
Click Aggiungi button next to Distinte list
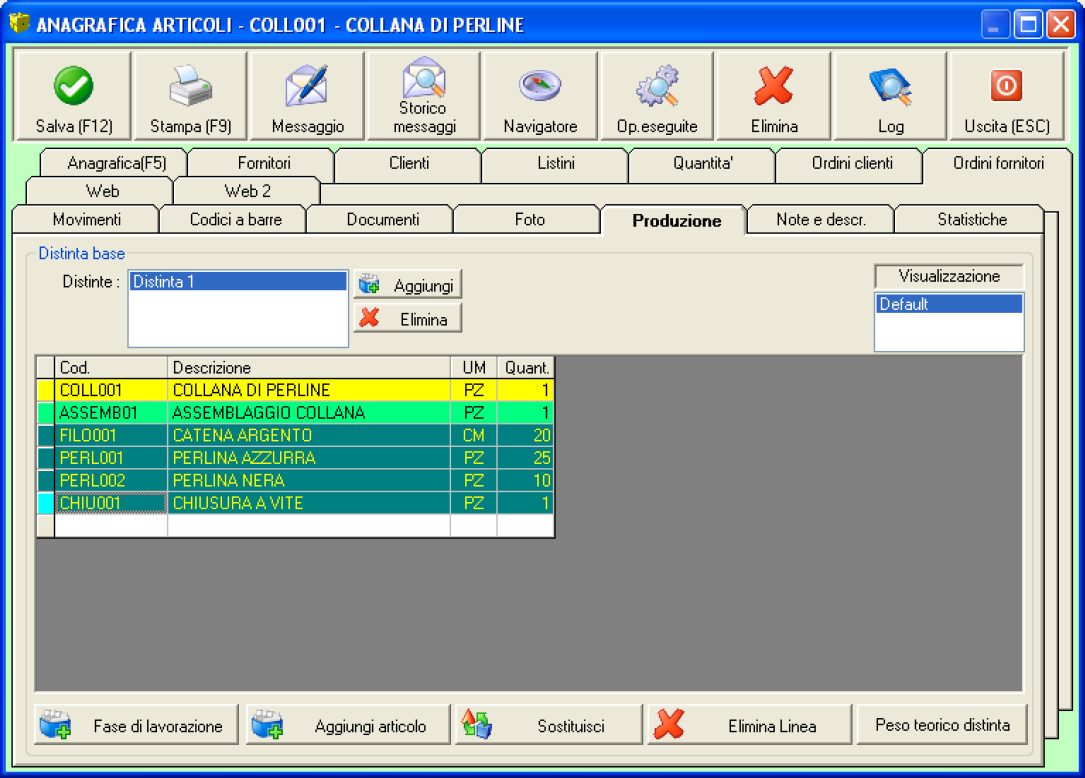[x=408, y=285]
